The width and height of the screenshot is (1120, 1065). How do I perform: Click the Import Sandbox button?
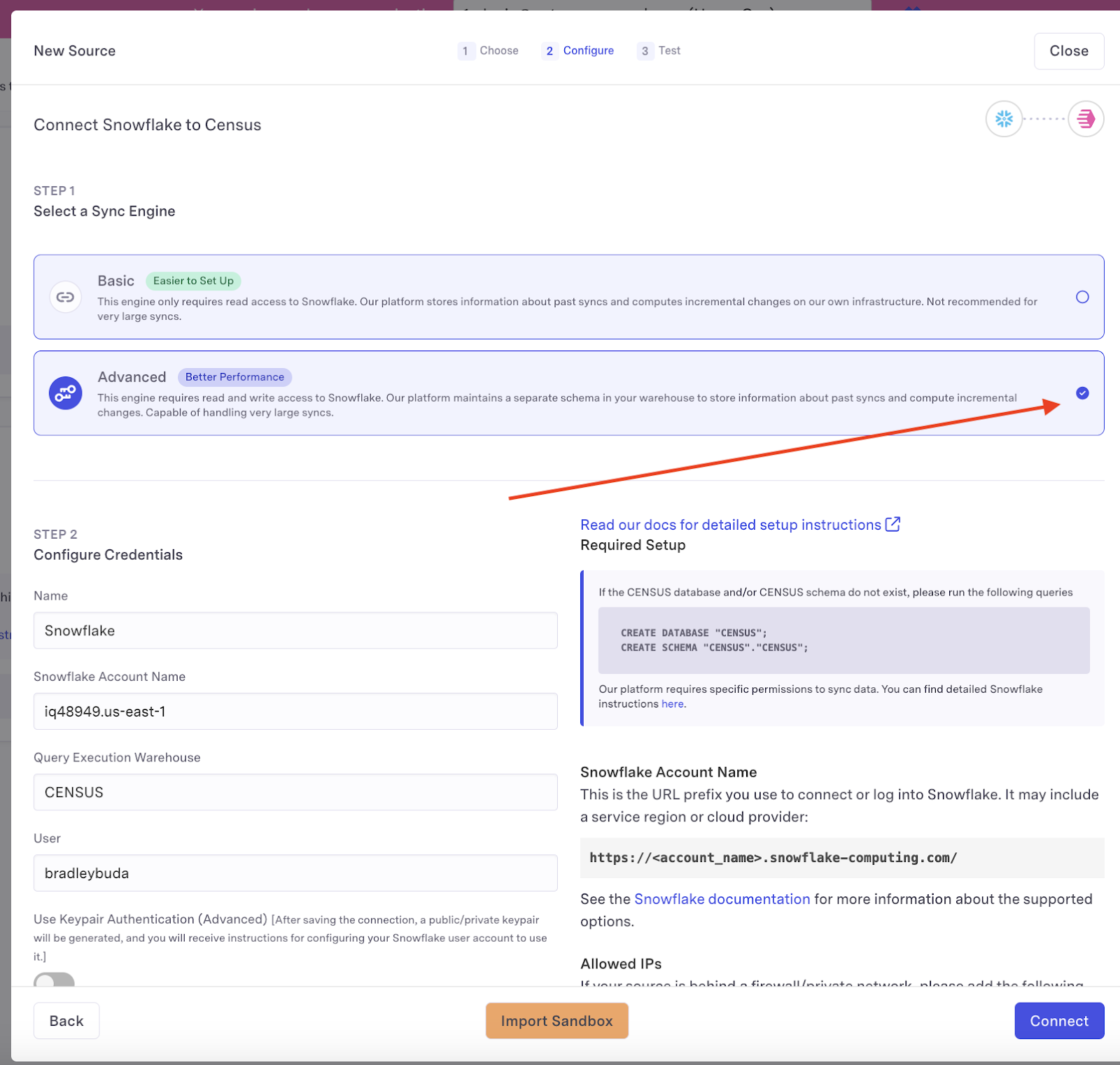pyautogui.click(x=556, y=1021)
